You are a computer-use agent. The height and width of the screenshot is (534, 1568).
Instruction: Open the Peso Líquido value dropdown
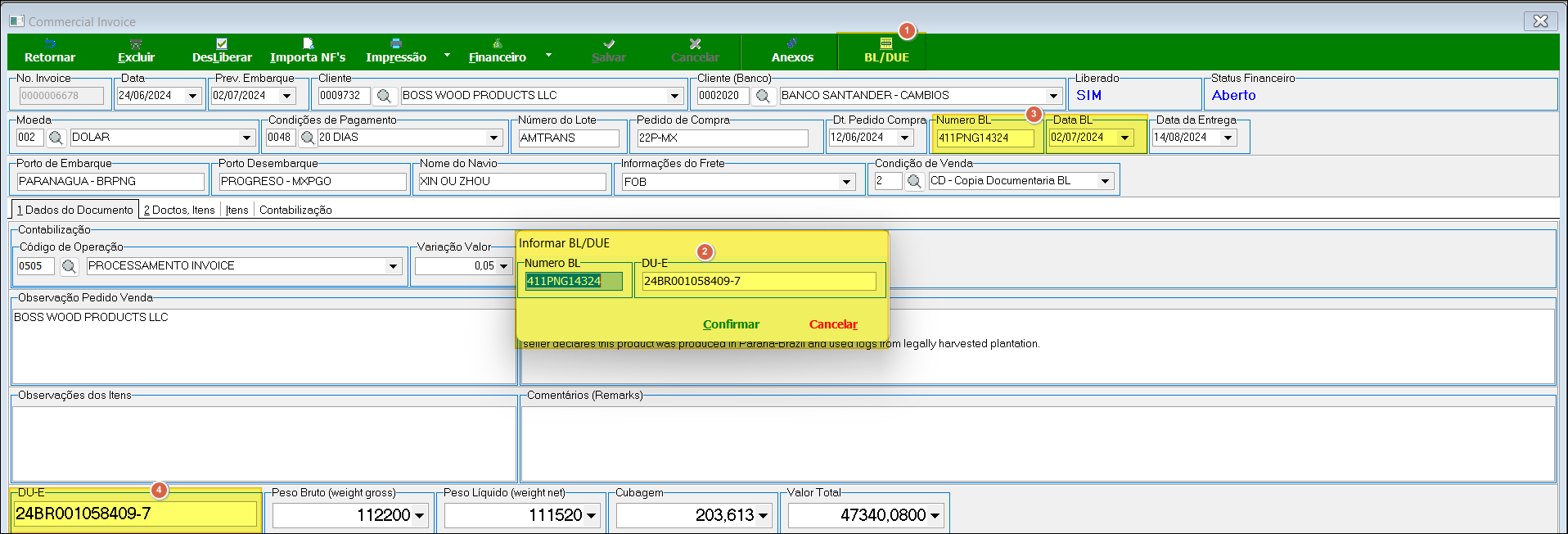592,516
